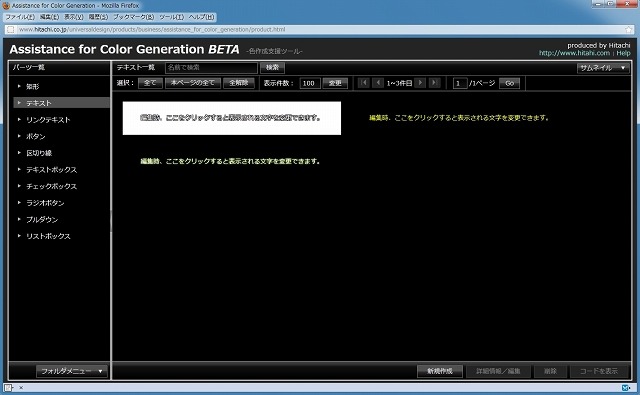Image resolution: width=640 pixels, height=395 pixels.
Task: Open the 表示(V) menu
Action: (x=74, y=17)
